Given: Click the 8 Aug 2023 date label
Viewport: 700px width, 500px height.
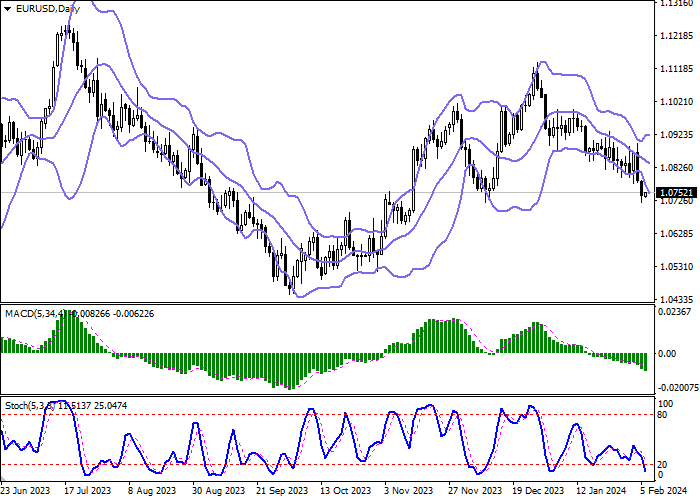Looking at the screenshot, I should click(152, 490).
